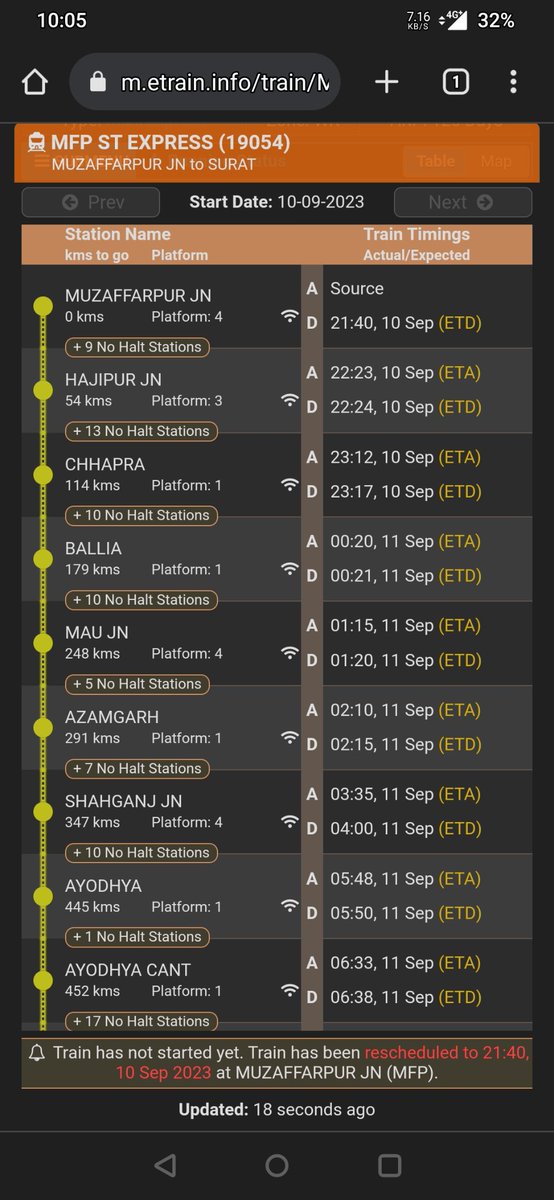Image resolution: width=554 pixels, height=1200 pixels.
Task: Expand '+ 9 No Halt Stations' under Muzaffarpur
Action: click(x=137, y=347)
